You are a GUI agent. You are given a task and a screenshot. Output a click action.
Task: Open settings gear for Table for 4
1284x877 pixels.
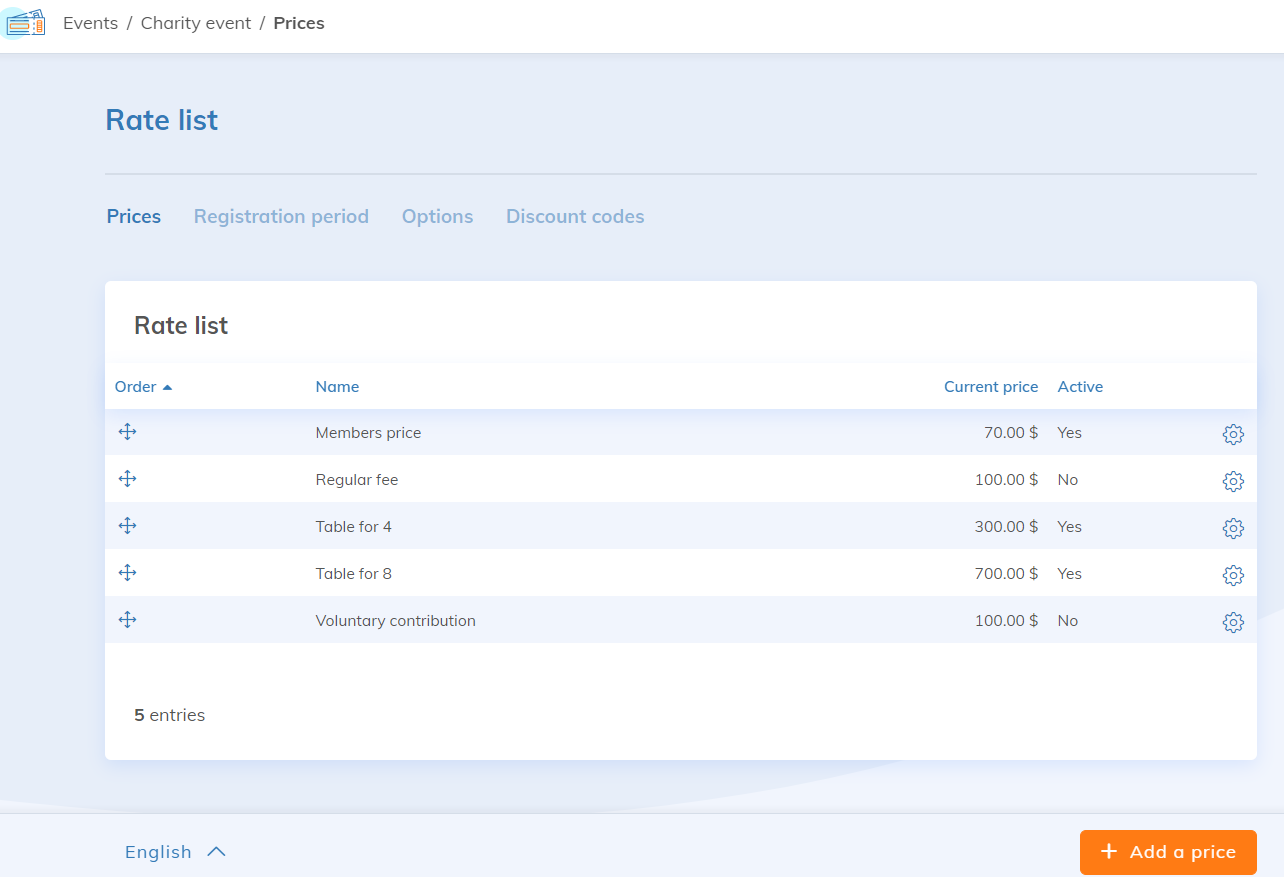click(x=1233, y=528)
